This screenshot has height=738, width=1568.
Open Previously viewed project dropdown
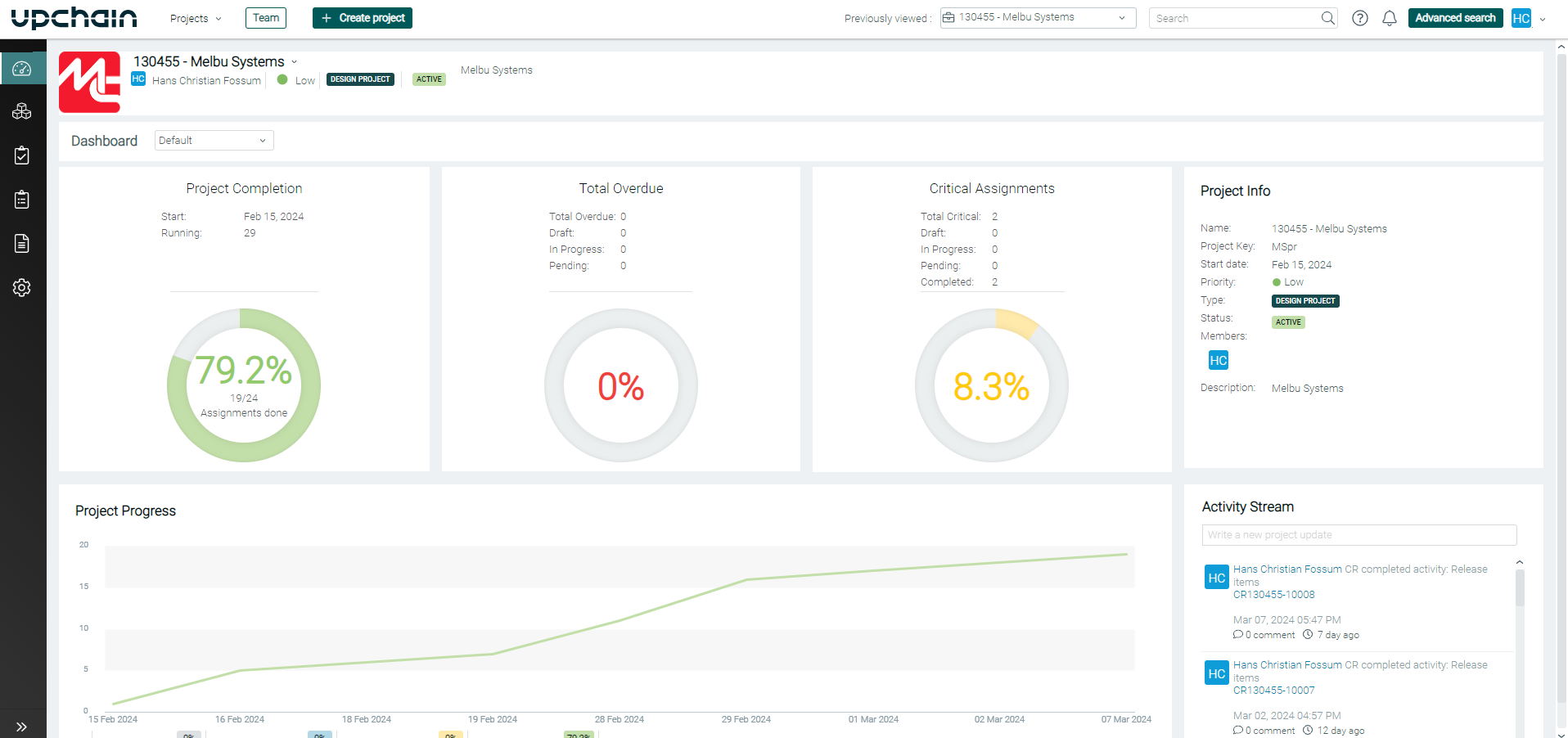(x=1038, y=18)
